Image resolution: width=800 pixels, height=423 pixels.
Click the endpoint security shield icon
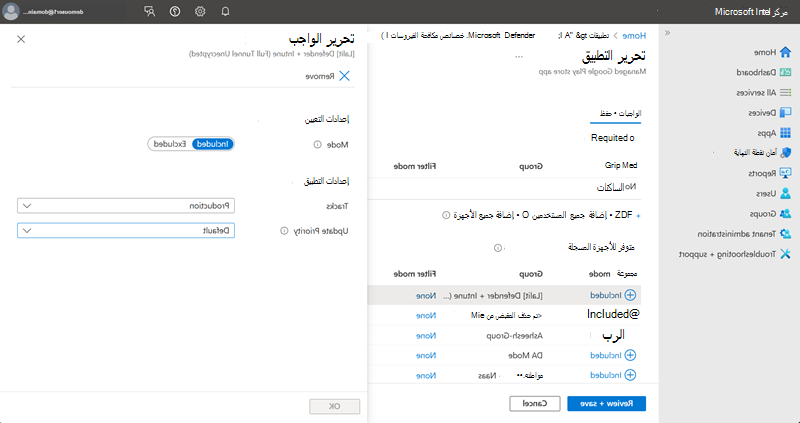[786, 153]
